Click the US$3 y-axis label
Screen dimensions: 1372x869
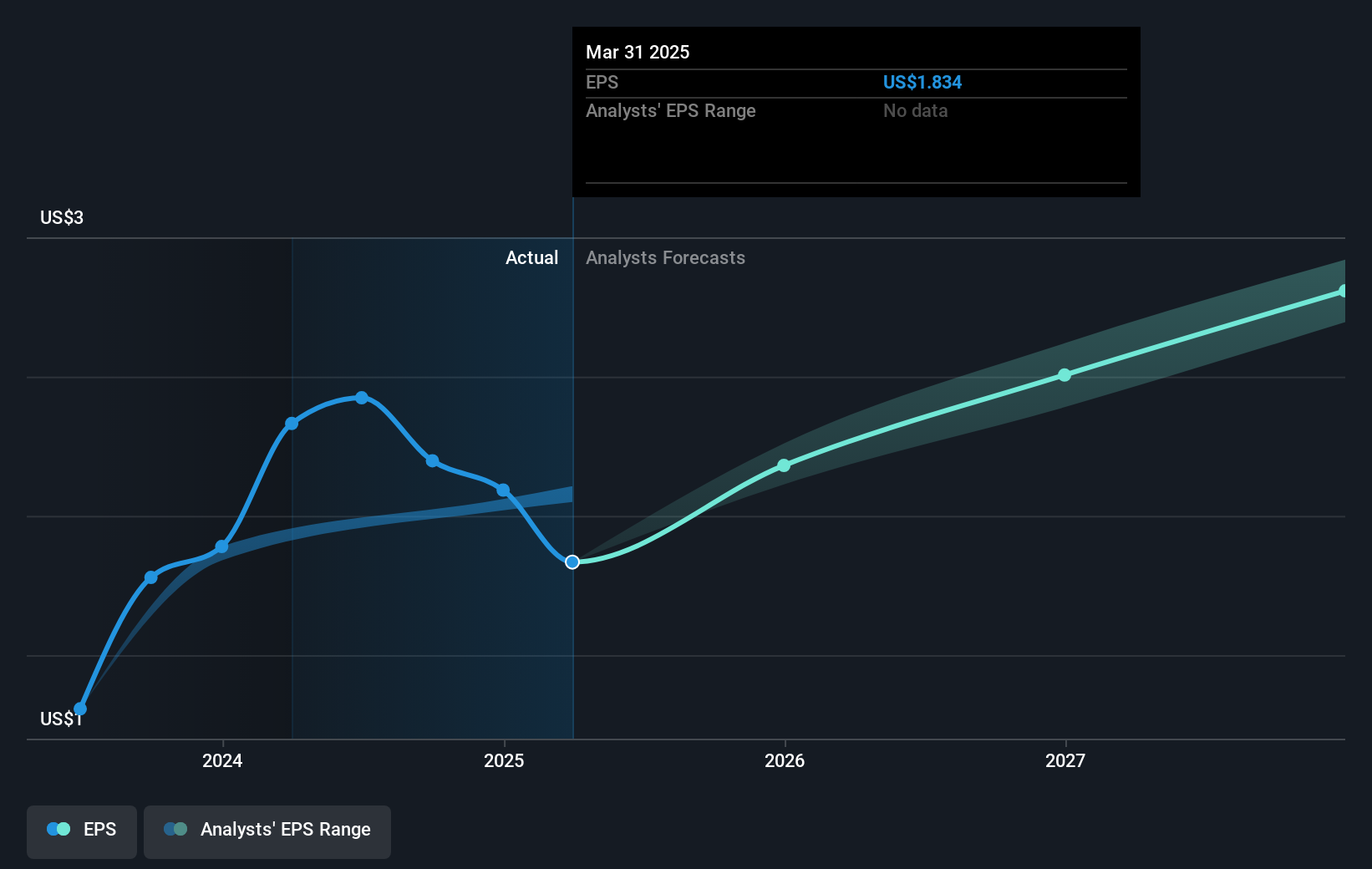[x=62, y=218]
